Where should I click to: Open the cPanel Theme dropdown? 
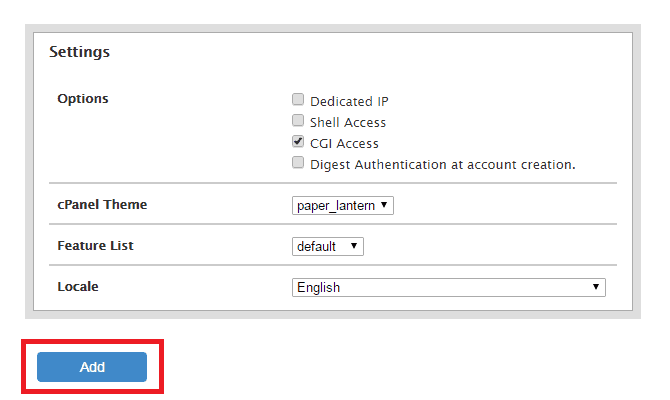pos(343,205)
